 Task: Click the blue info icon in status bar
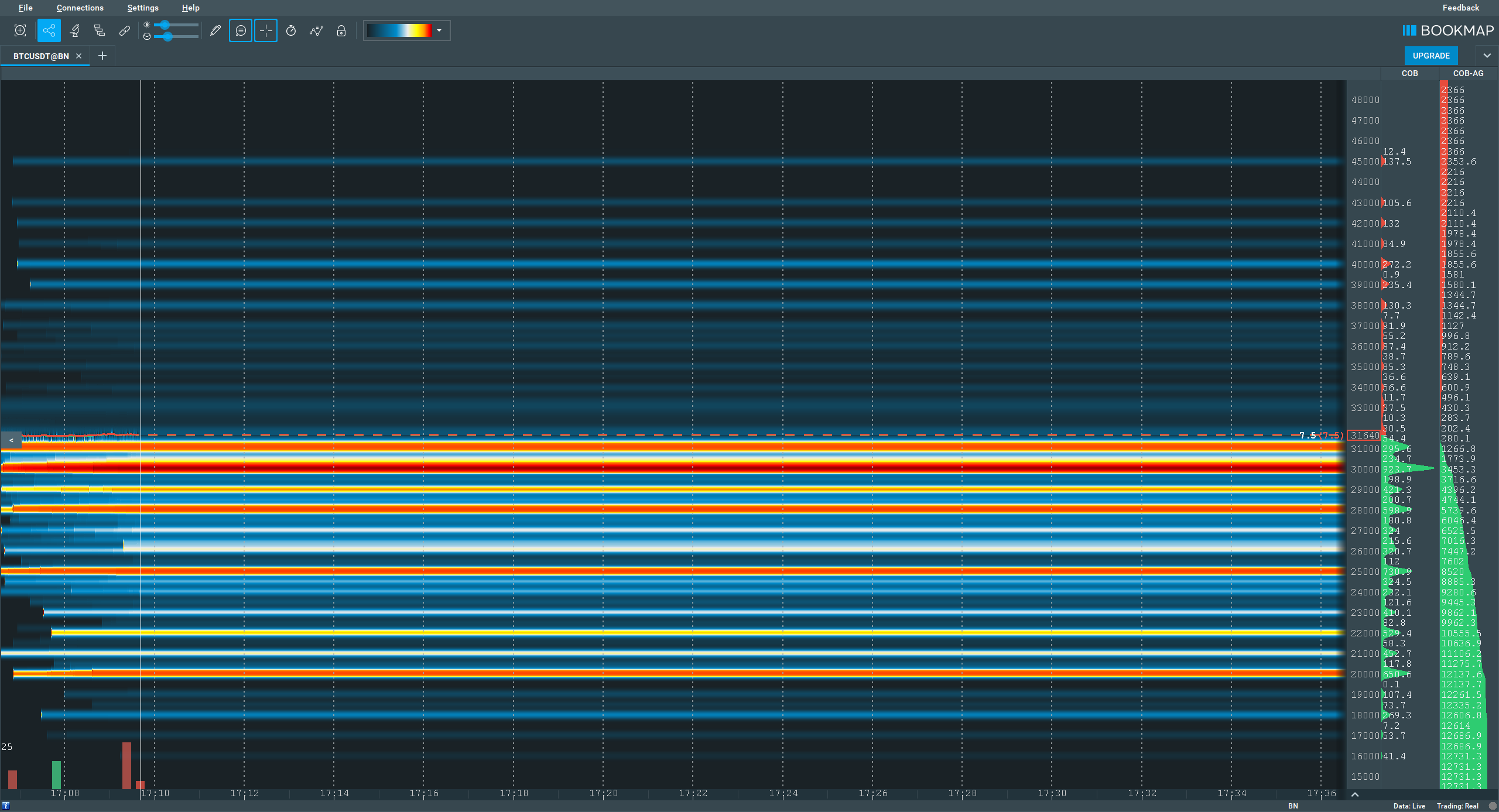(x=6, y=806)
